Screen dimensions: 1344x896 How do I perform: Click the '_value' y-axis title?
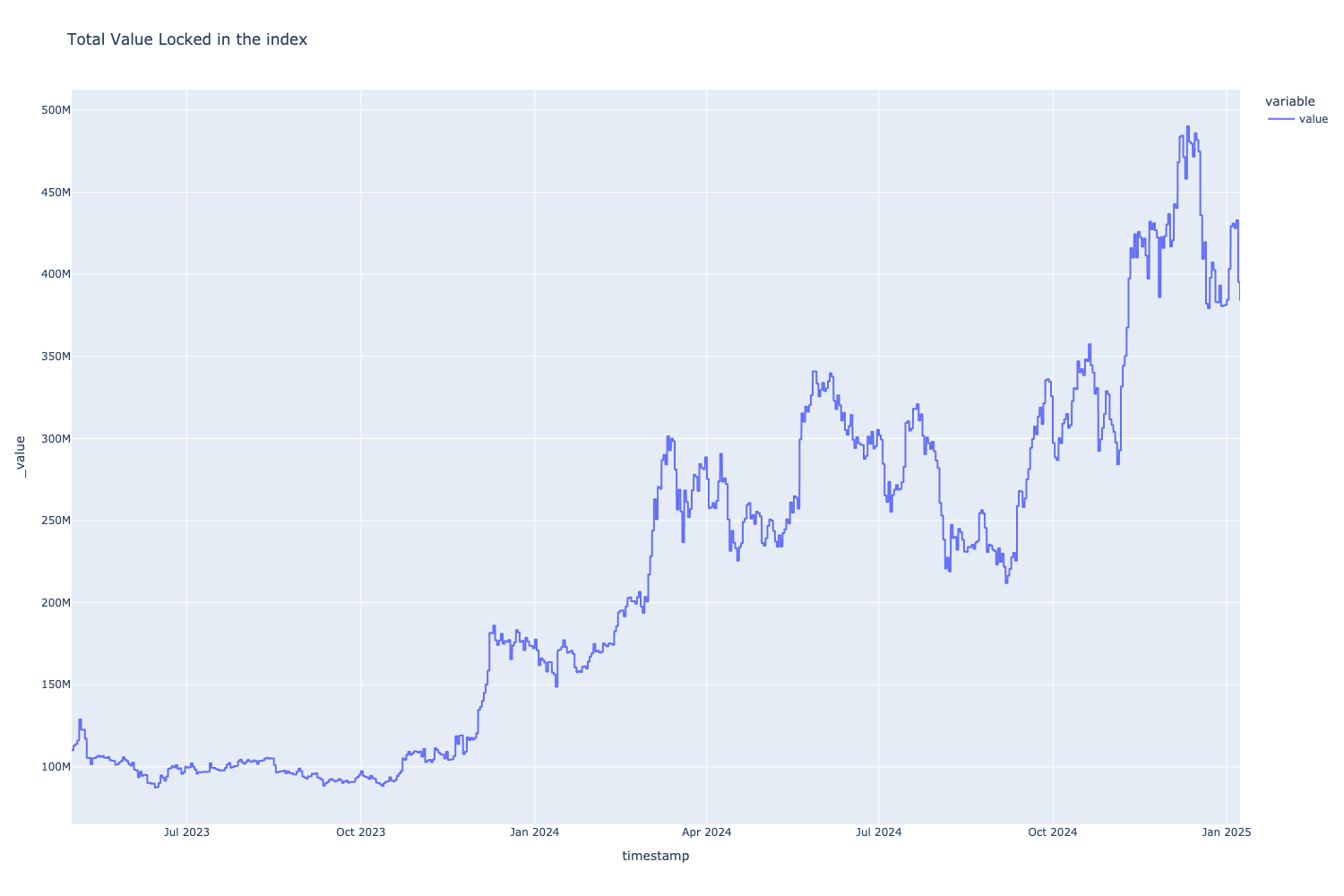point(22,456)
